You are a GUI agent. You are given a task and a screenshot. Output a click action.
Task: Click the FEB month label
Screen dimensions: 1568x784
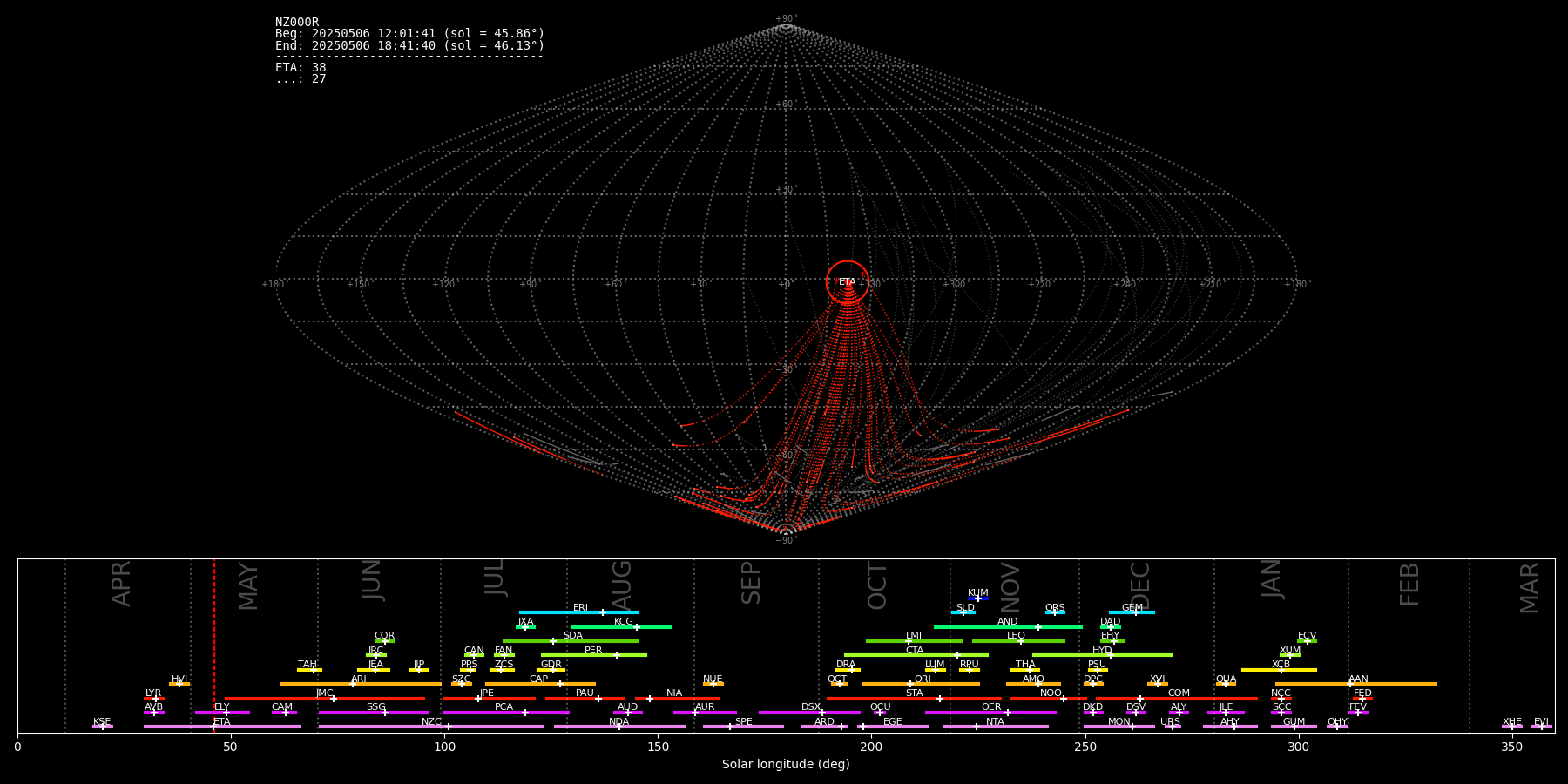[1409, 584]
